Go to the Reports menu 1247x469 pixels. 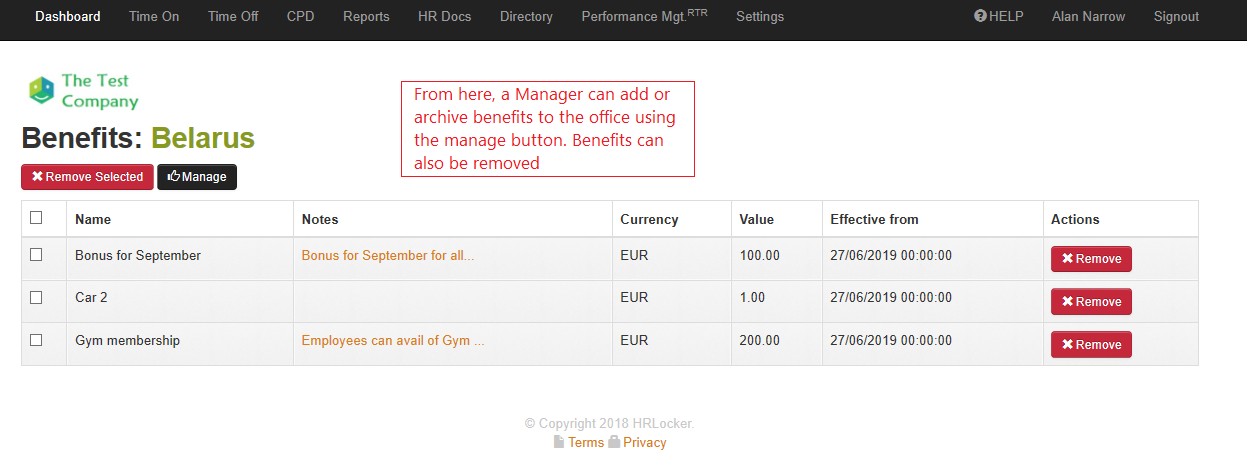366,17
